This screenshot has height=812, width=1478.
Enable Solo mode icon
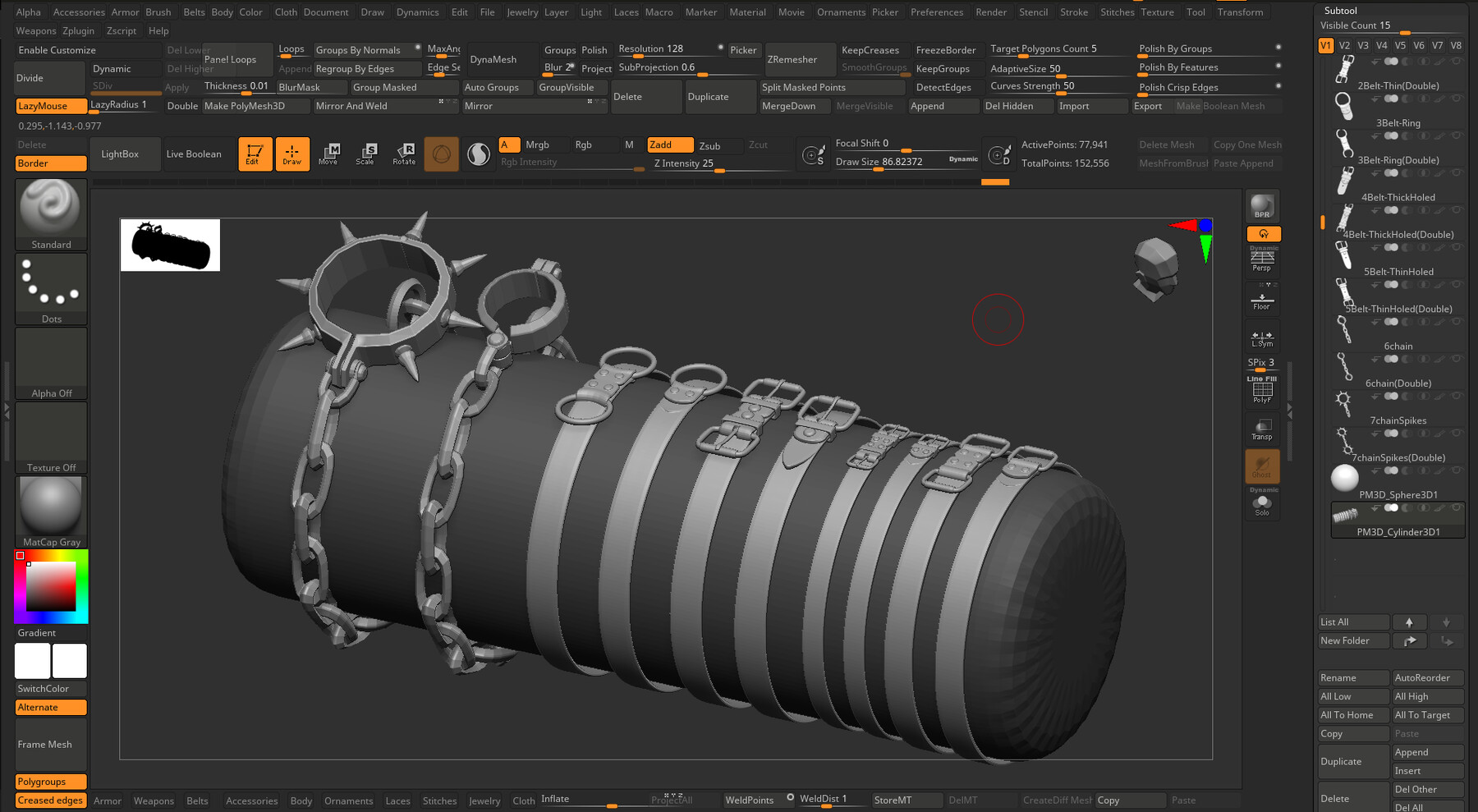click(1262, 503)
